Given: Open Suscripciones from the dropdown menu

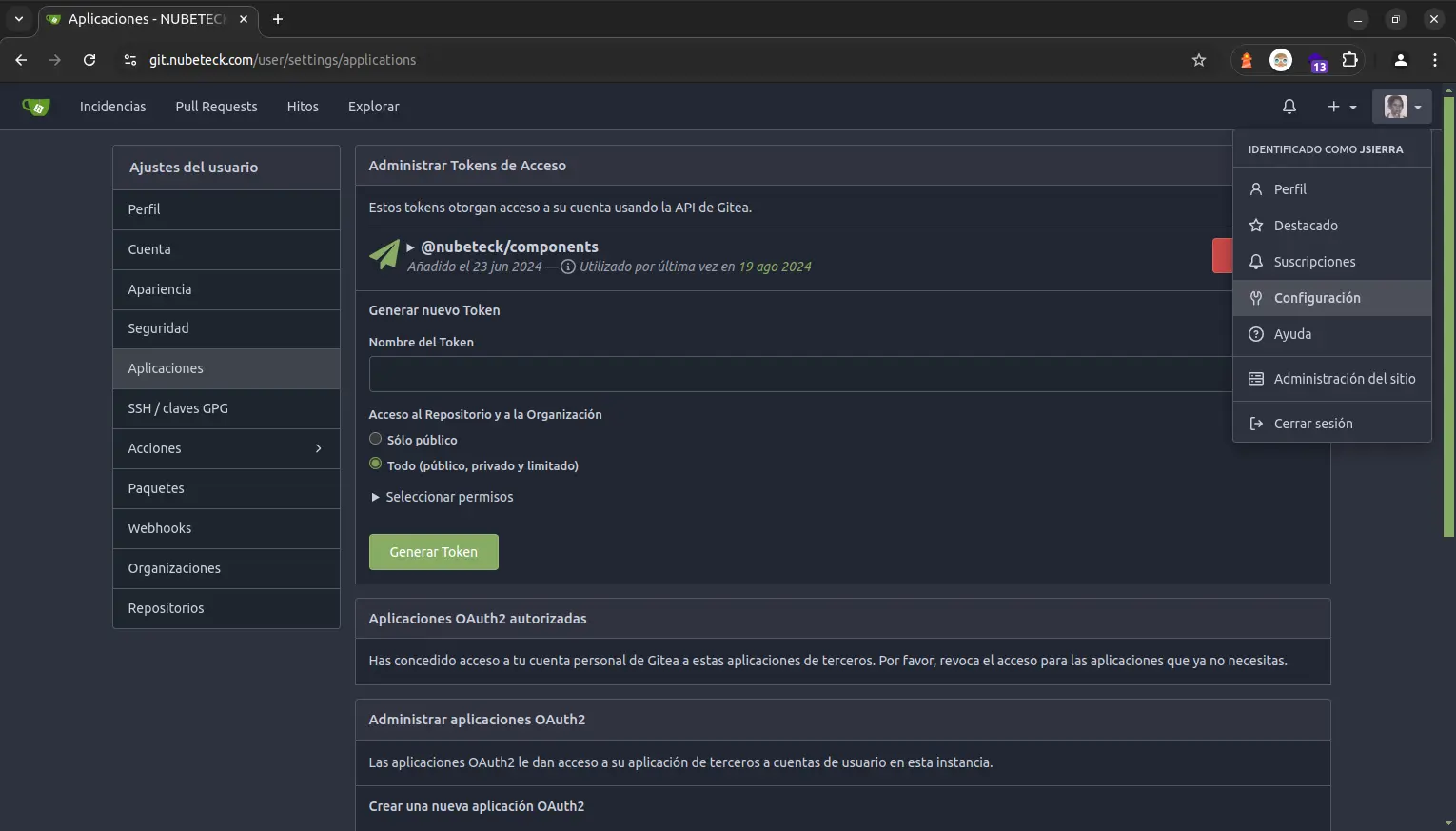Looking at the screenshot, I should pos(1314,261).
